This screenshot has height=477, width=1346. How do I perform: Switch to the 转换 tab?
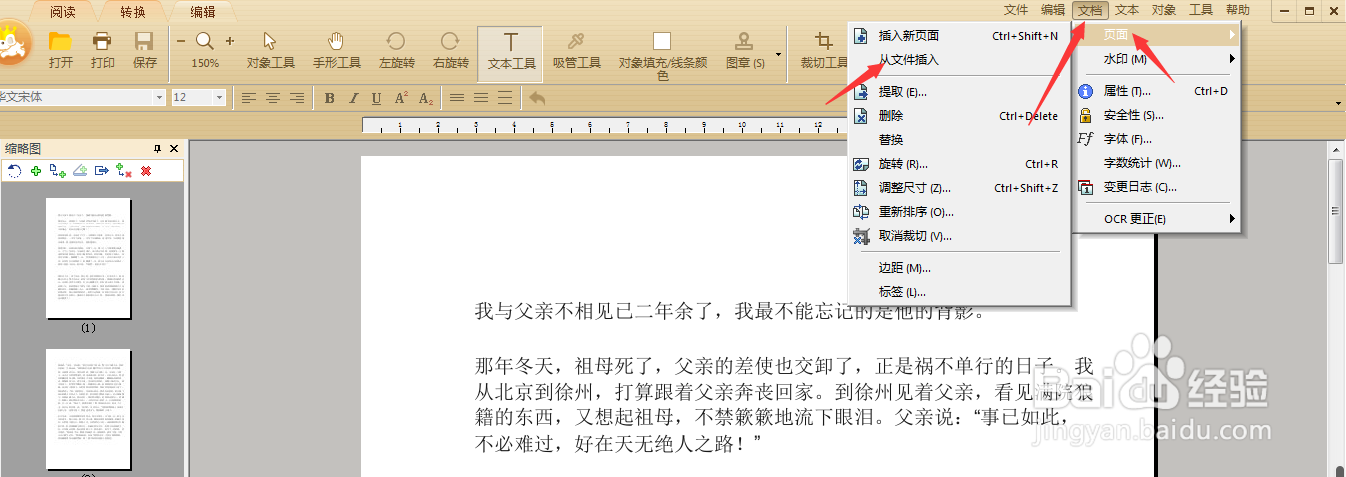point(133,12)
